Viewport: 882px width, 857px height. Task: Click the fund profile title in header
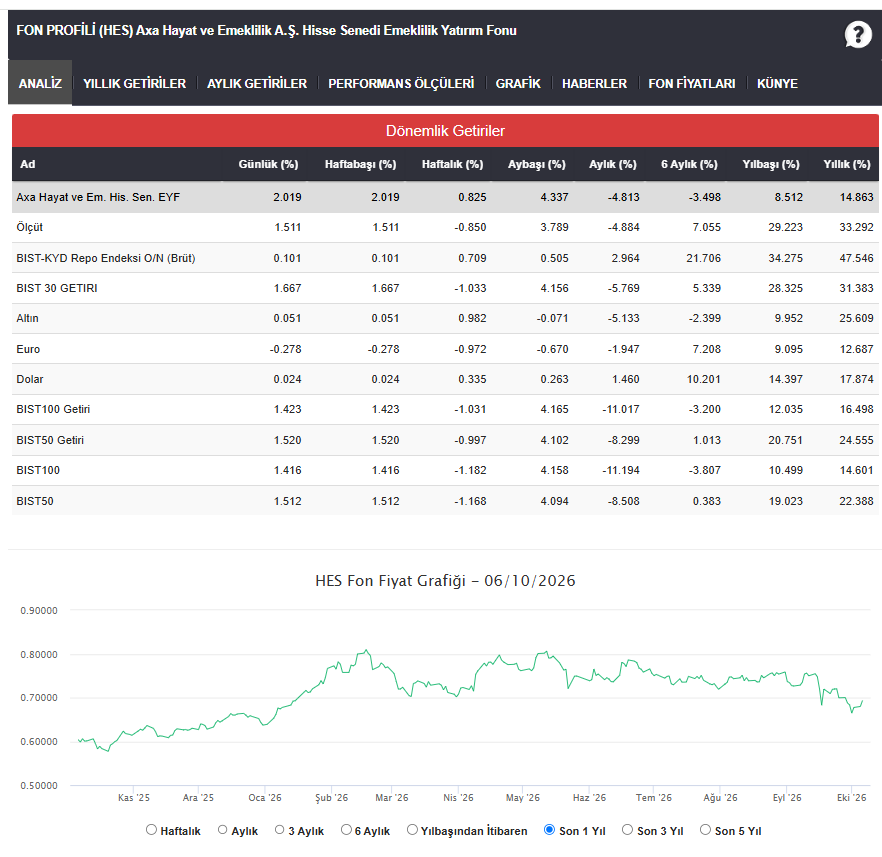[267, 30]
